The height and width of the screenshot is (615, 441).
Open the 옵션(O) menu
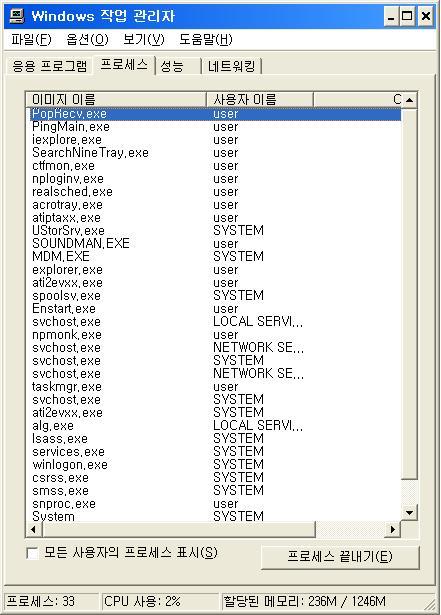(x=87, y=39)
